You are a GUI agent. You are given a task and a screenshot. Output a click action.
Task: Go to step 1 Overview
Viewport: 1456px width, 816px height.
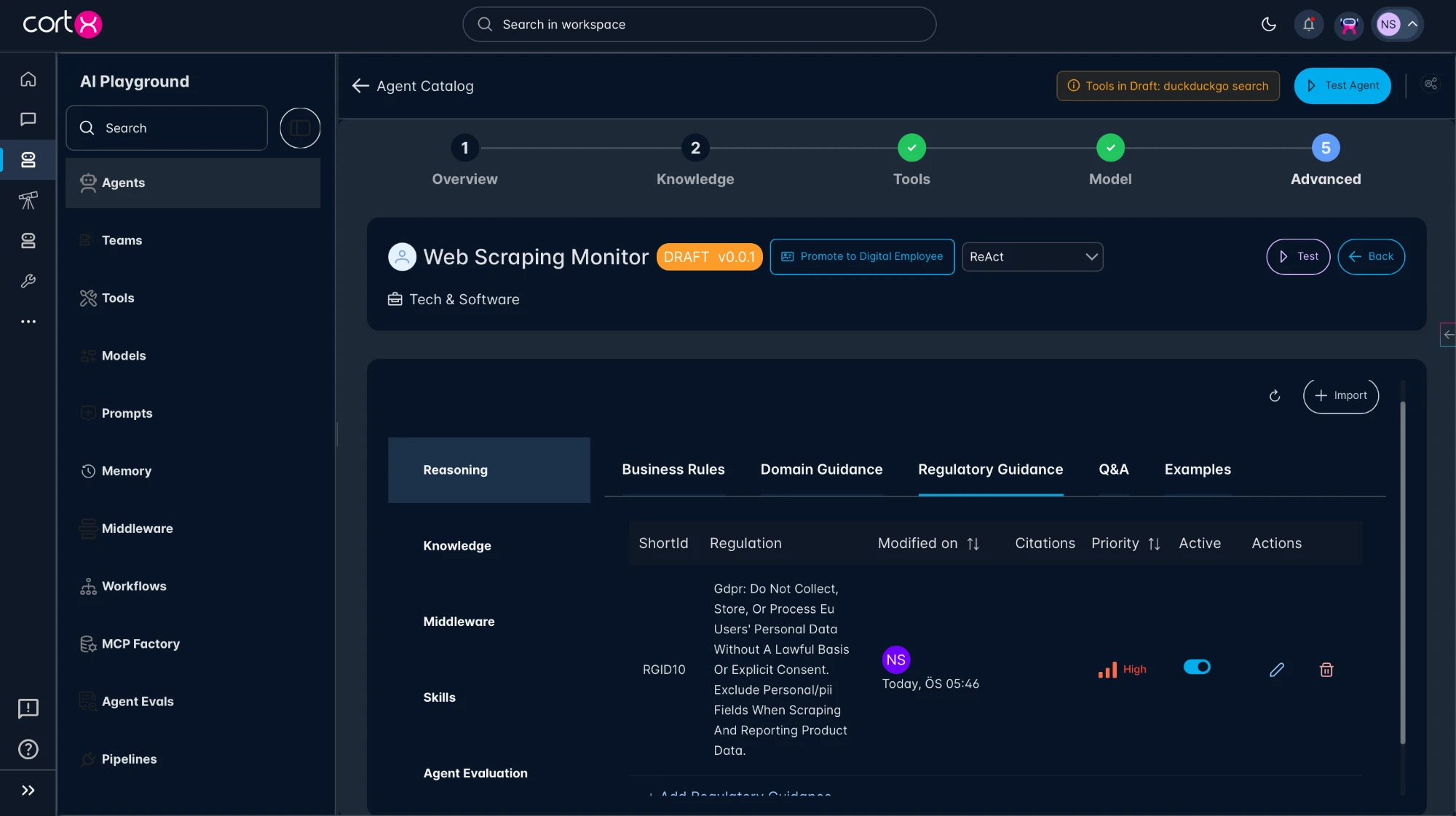[x=464, y=161]
